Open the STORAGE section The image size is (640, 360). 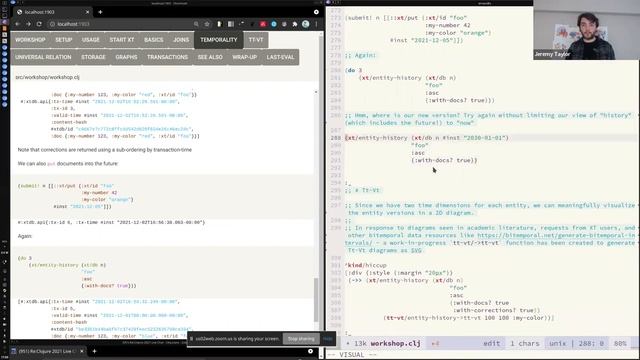click(x=93, y=57)
